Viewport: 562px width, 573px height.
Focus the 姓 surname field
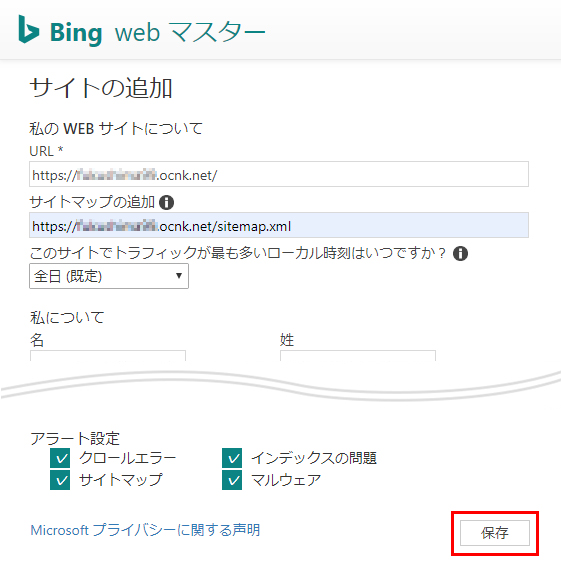pos(358,356)
